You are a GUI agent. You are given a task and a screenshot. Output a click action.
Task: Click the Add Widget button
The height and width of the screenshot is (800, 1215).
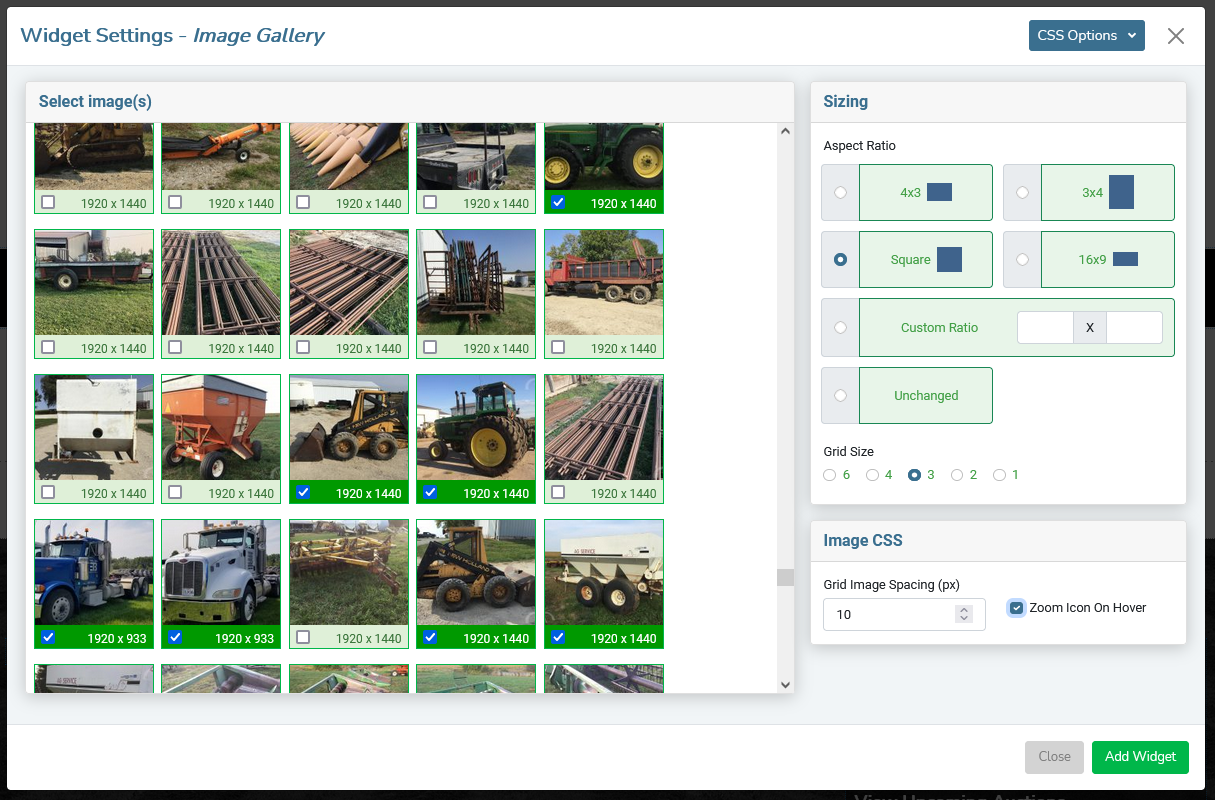[x=1140, y=757]
